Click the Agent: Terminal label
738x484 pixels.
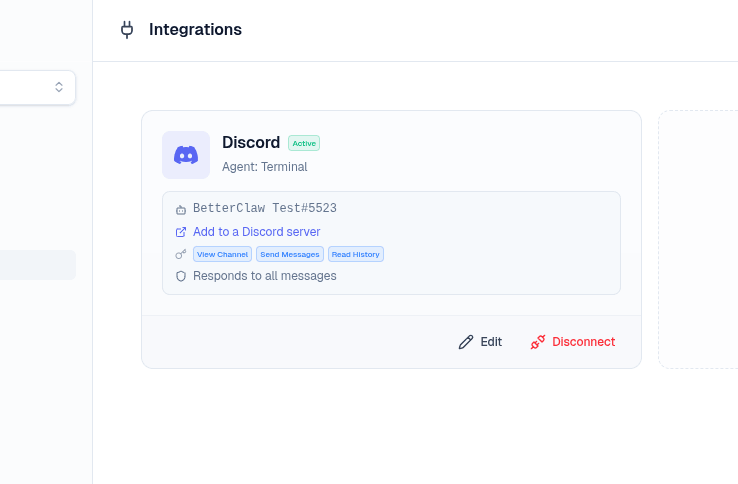click(x=265, y=167)
